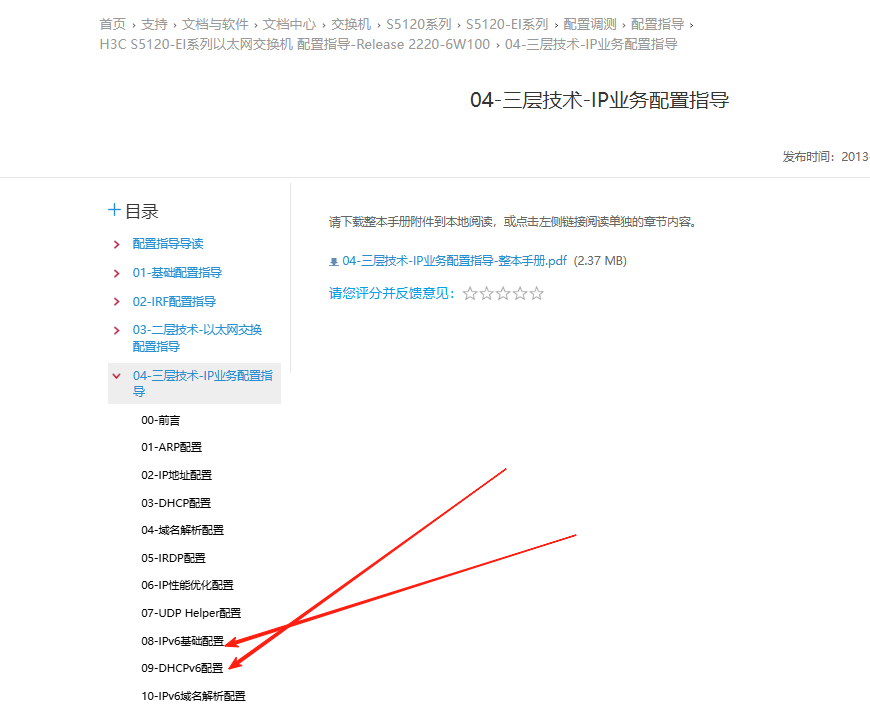The image size is (870, 715).
Task: Expand the 02-IRF配置指导 chevron
Action: [x=117, y=302]
